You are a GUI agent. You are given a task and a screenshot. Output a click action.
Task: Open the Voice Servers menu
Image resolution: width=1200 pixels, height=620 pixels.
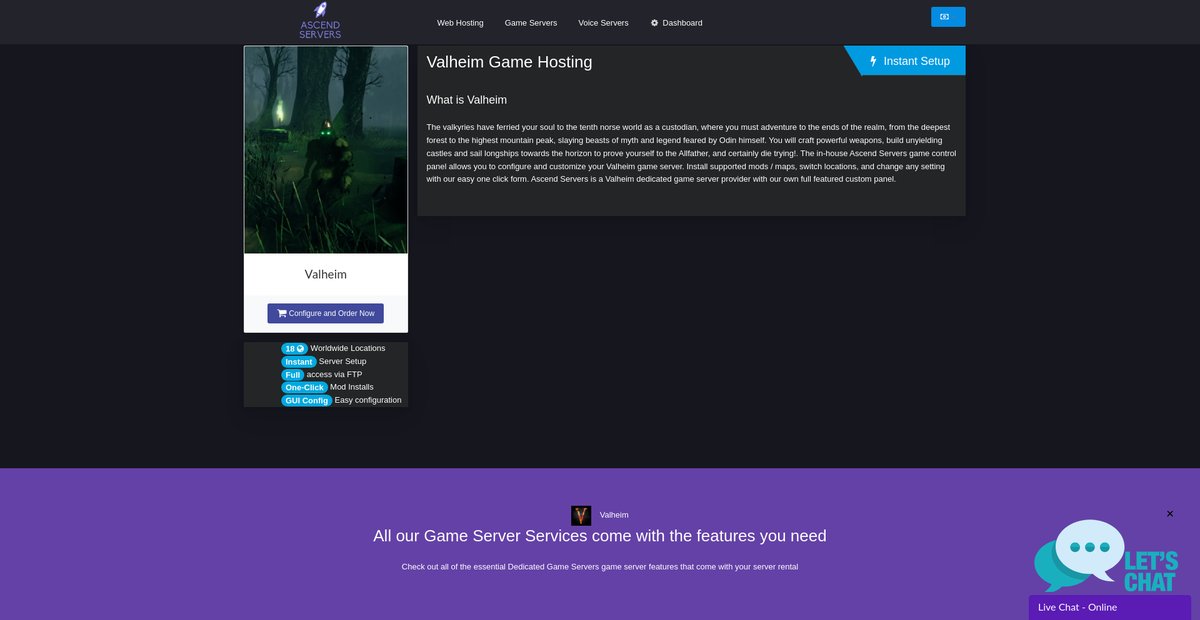[x=603, y=23]
